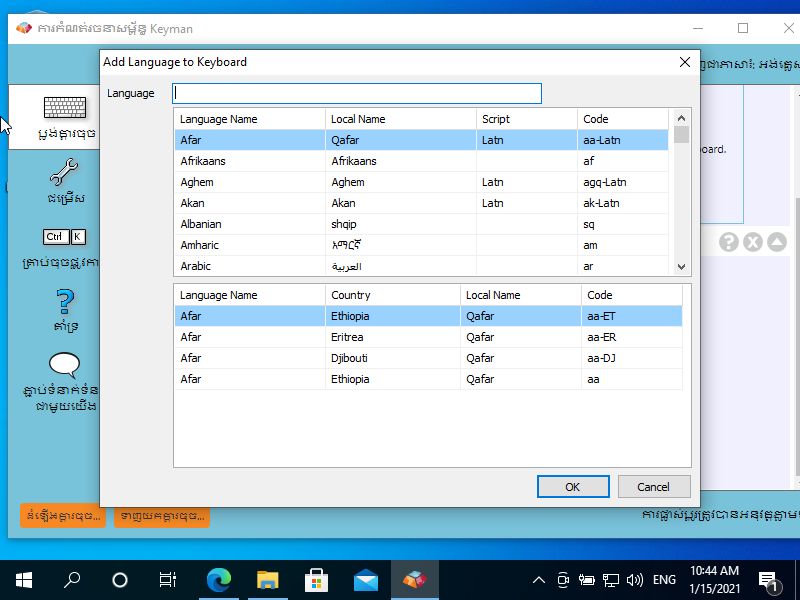Open the wrench options tab in Keyman sidebar
This screenshot has height=600, width=800.
(x=65, y=182)
